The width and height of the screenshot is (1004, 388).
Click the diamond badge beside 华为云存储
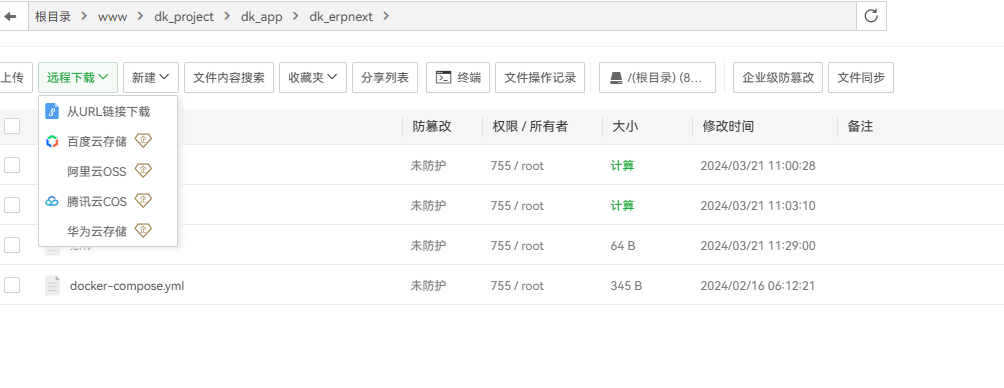[x=143, y=230]
